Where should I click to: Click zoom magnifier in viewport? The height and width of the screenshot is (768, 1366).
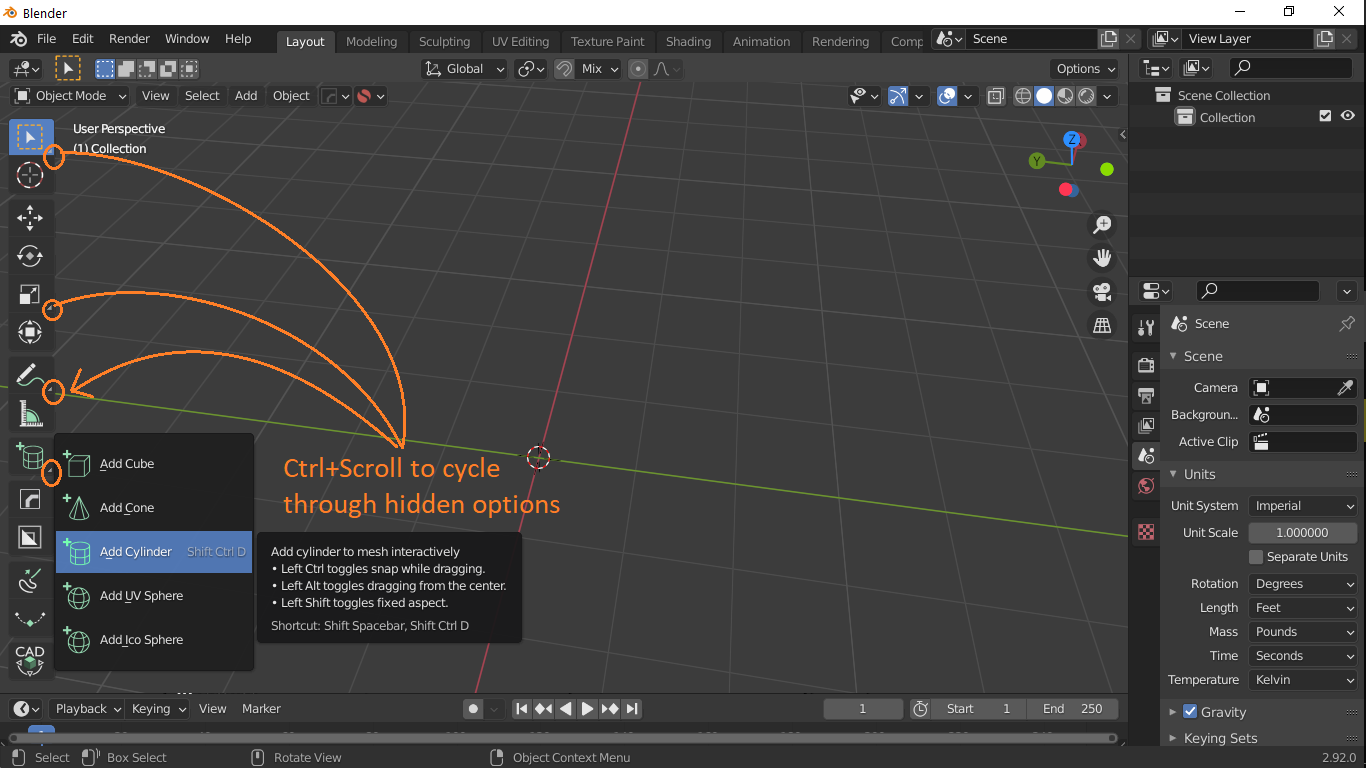coord(1102,225)
